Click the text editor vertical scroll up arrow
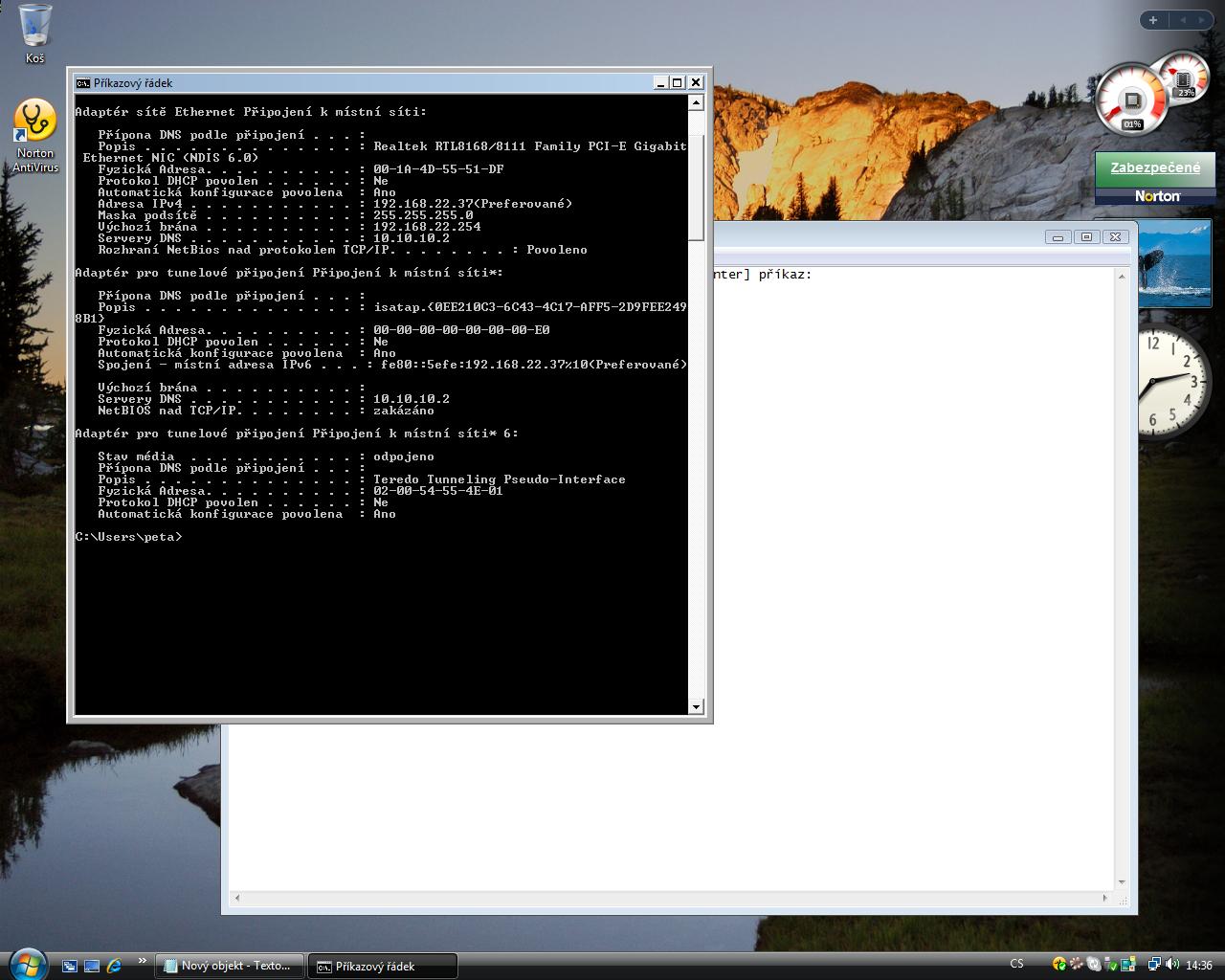Image resolution: width=1225 pixels, height=980 pixels. click(x=1122, y=276)
